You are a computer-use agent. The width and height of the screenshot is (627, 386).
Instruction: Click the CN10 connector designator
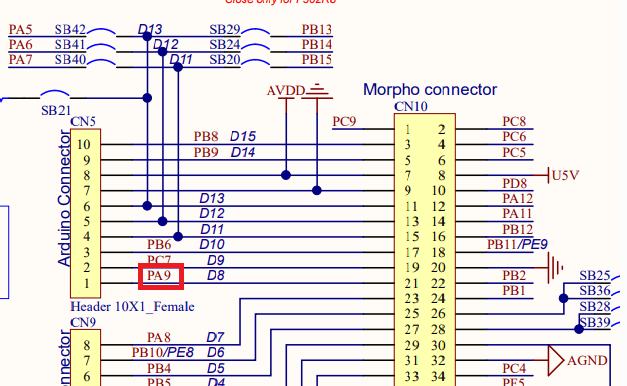pyautogui.click(x=411, y=106)
